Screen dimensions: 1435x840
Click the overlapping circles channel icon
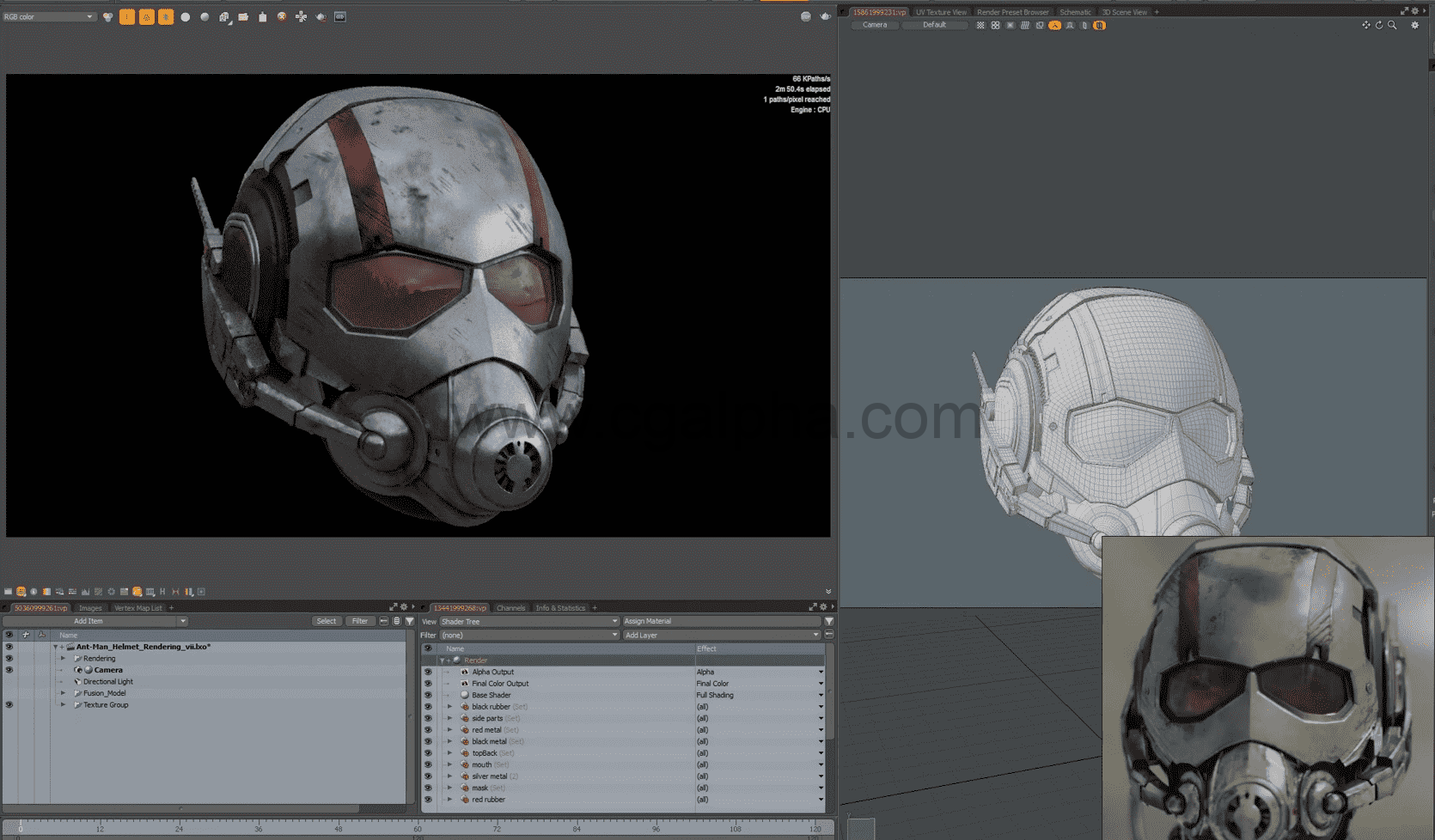[x=108, y=16]
